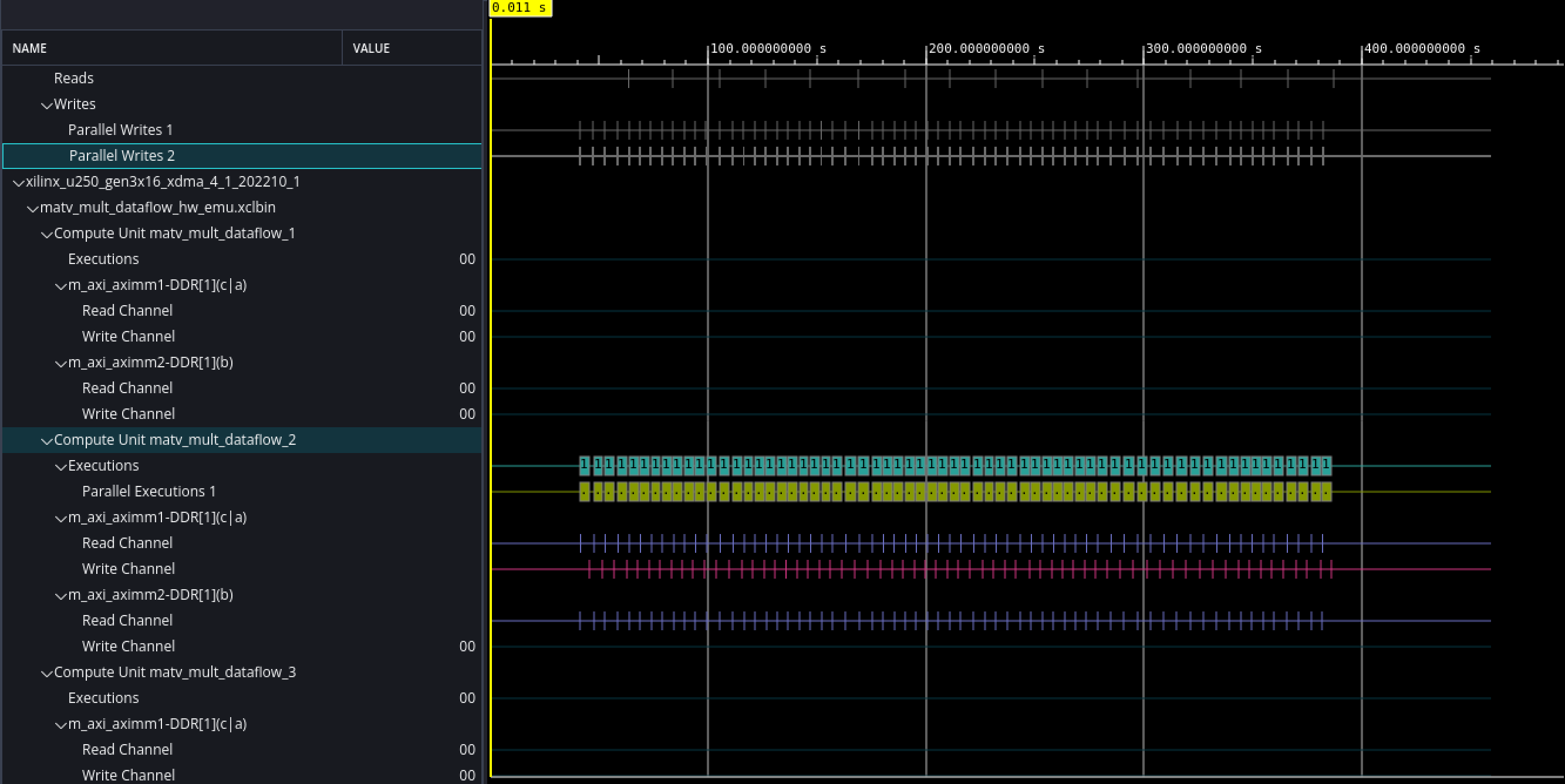
Task: Collapse m_axi_aximm2-DDR[1](b) under dataflow_1
Action: (x=60, y=364)
